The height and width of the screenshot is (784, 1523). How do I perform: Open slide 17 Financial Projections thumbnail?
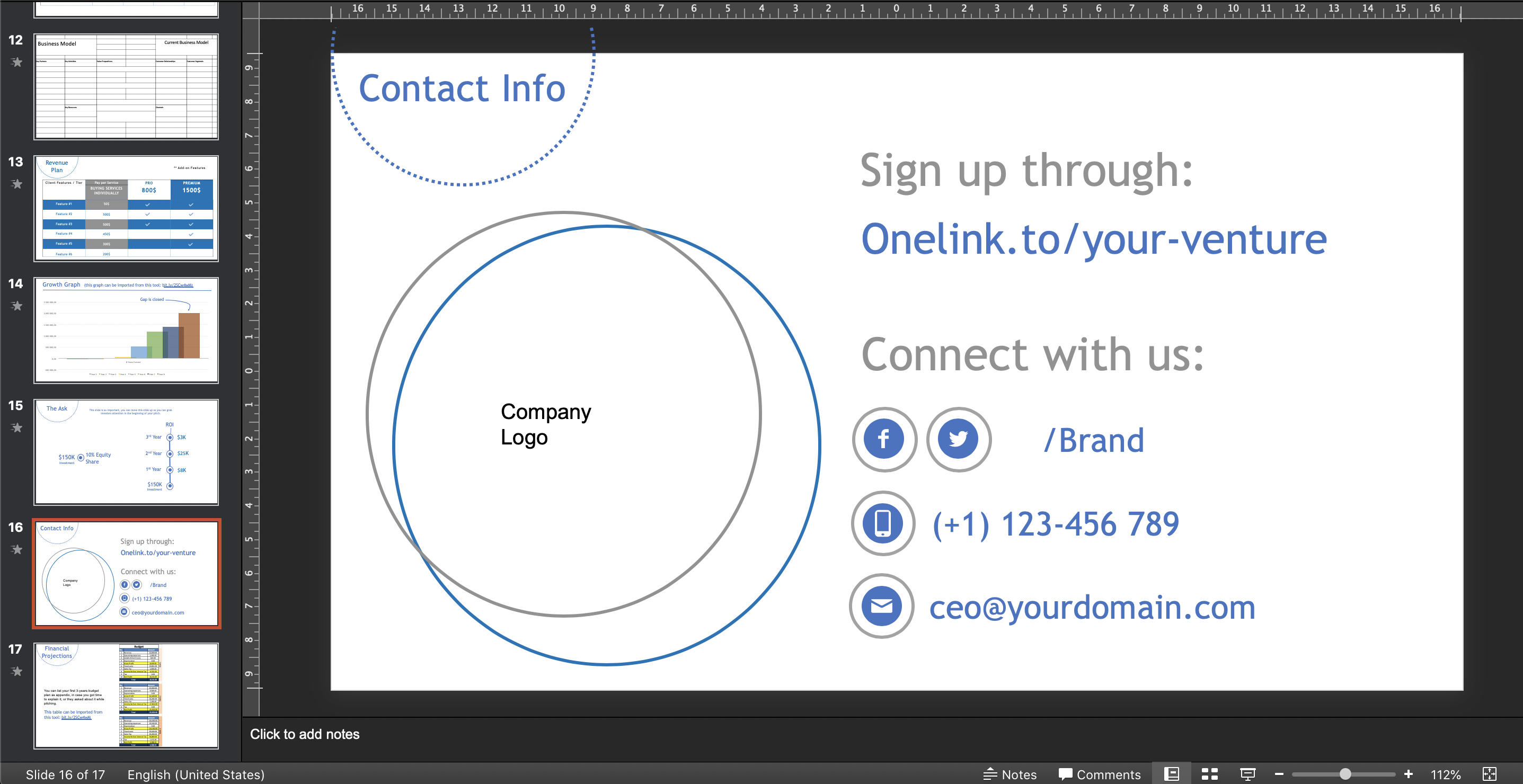point(127,696)
